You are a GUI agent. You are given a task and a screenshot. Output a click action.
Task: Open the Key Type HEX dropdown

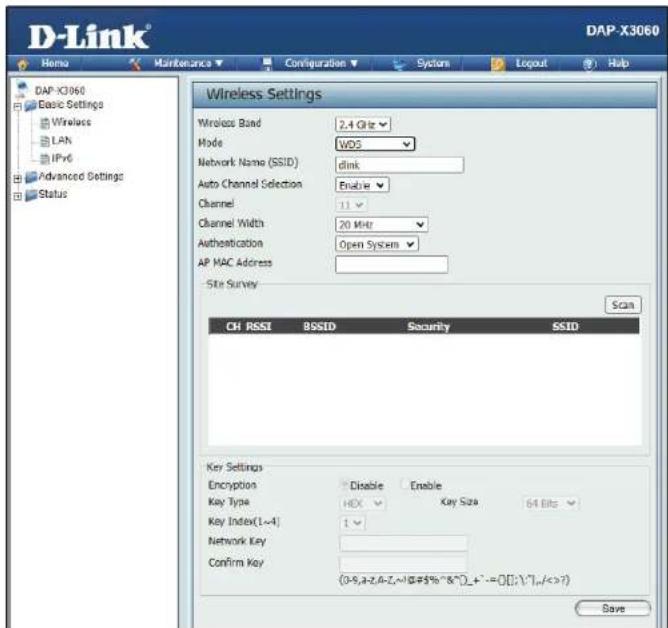coord(363,504)
